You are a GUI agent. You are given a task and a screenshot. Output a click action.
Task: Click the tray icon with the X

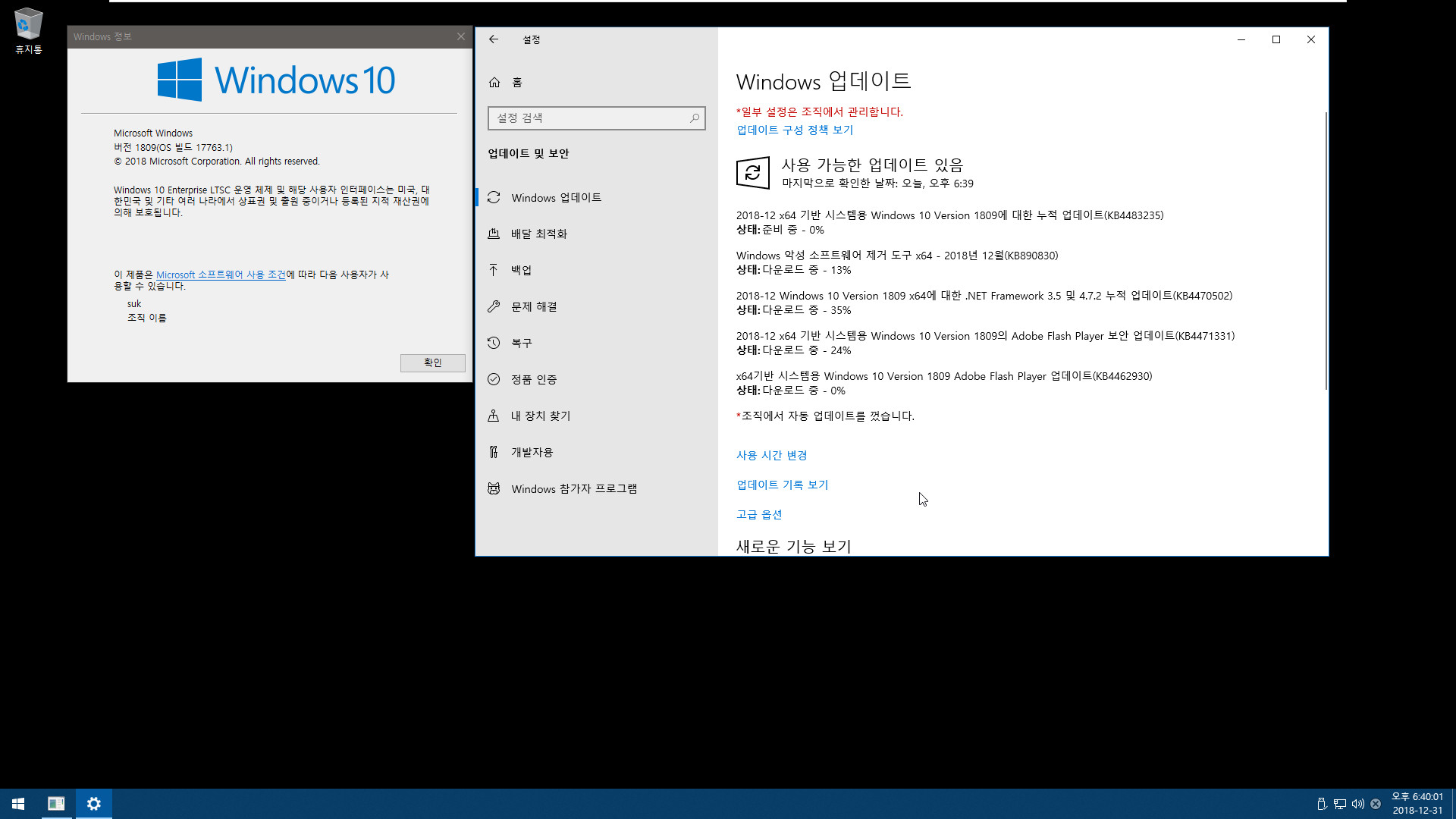pos(1376,804)
